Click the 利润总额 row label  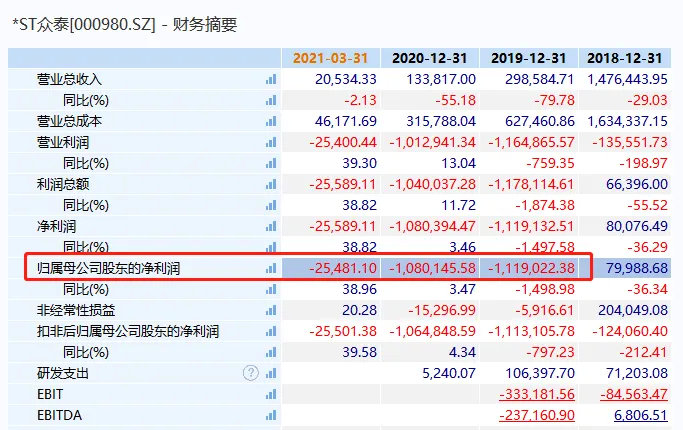pyautogui.click(x=63, y=184)
